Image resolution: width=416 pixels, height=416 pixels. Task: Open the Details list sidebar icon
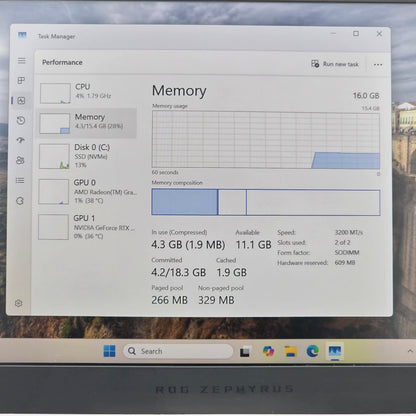coord(20,180)
